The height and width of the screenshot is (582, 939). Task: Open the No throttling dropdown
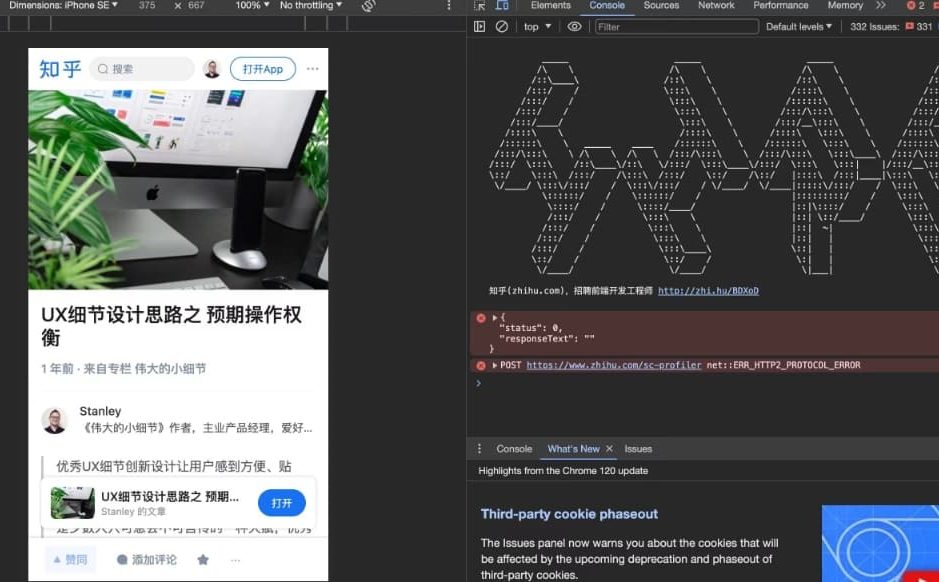coord(311,5)
